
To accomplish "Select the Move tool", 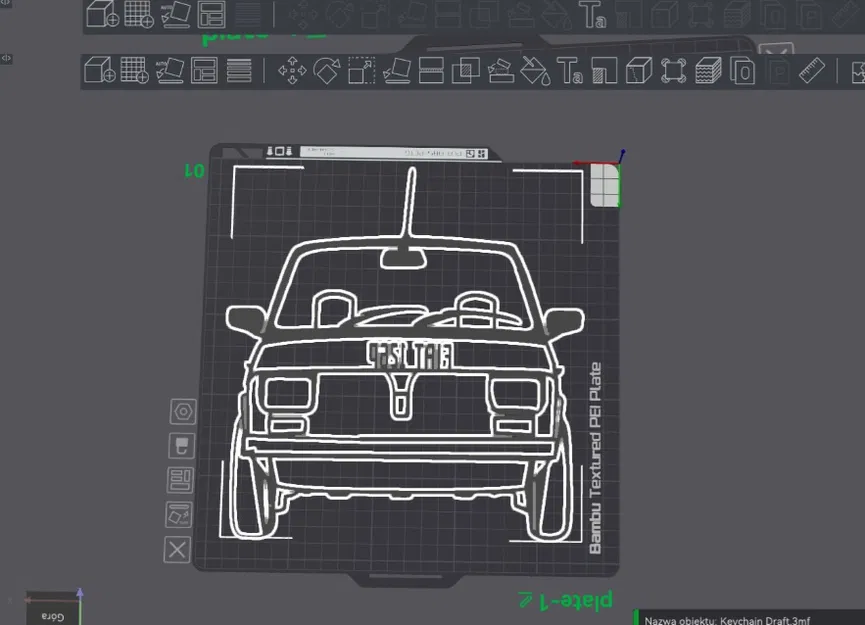I will click(x=291, y=72).
